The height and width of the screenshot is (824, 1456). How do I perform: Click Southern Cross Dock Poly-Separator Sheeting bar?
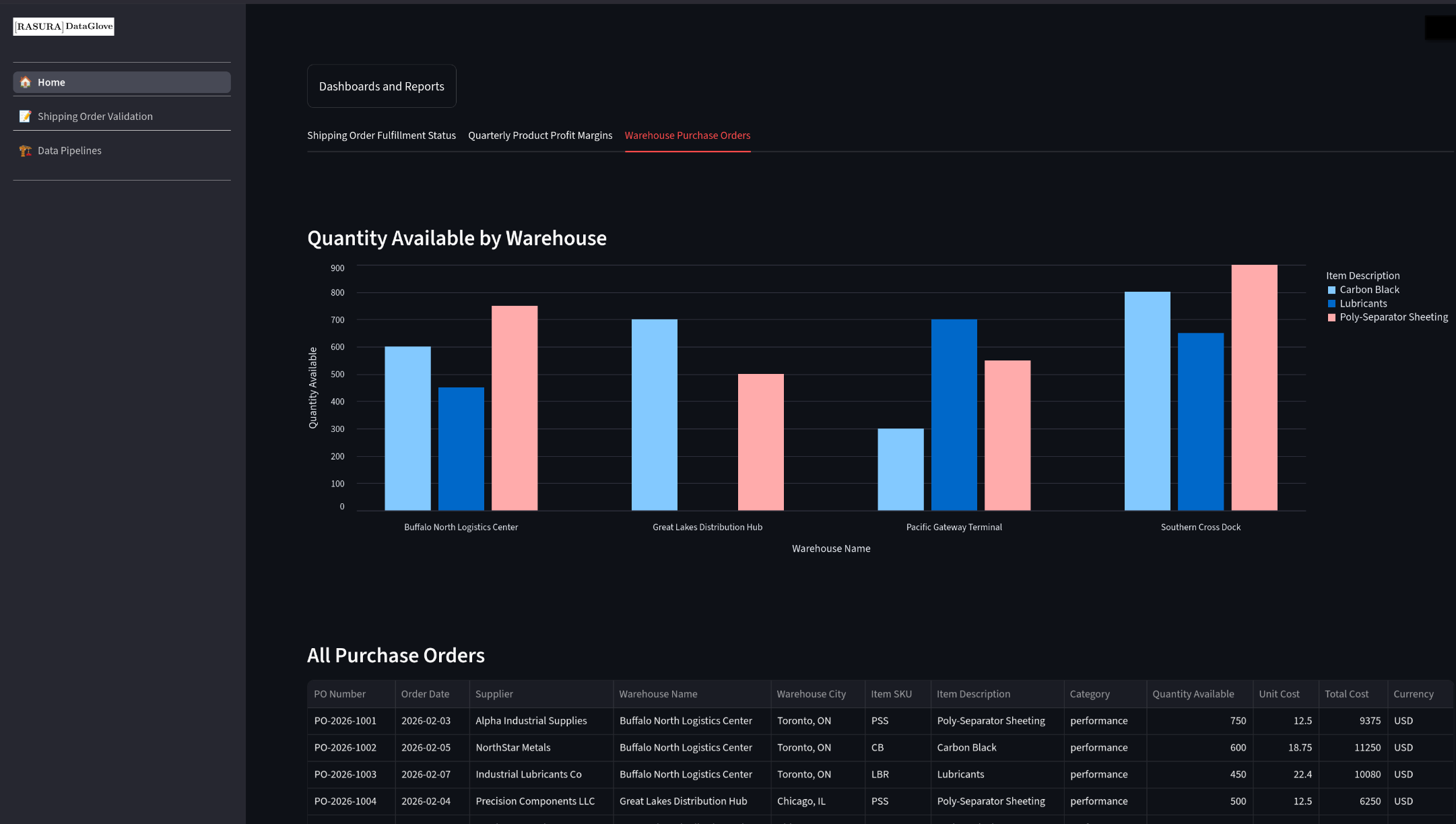click(1255, 387)
